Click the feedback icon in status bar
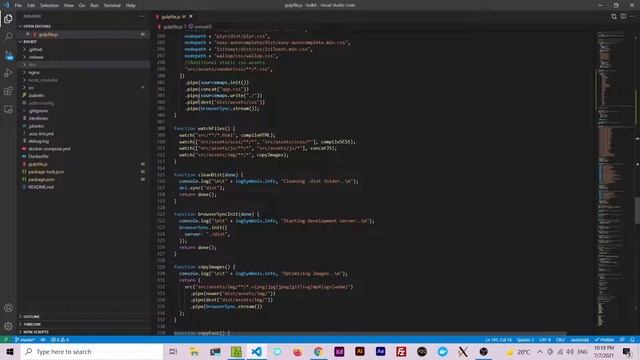This screenshot has width=640, height=360. click(622, 340)
